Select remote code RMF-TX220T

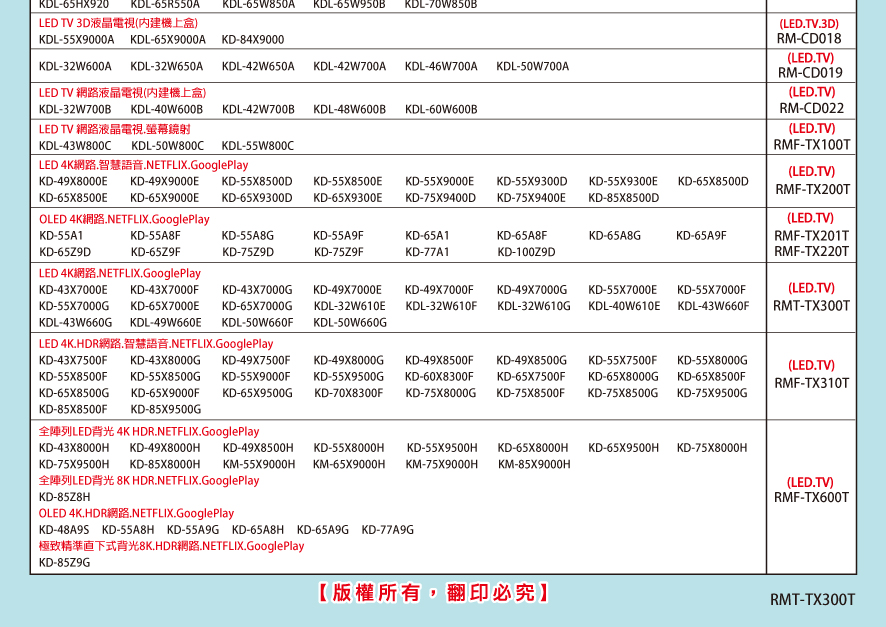(811, 251)
